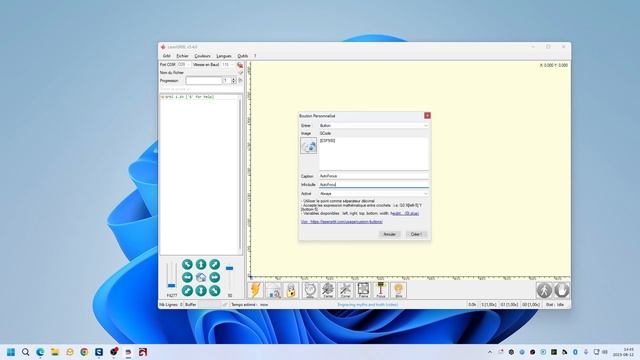Open the lasergrbl.com custom buttons link
640x360 pixels.
[342, 222]
